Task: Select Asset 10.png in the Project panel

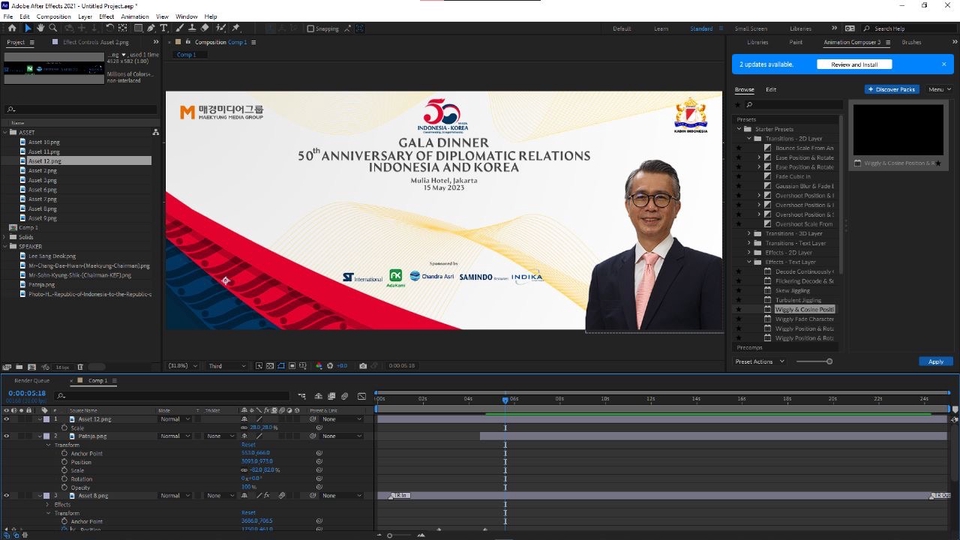Action: (43, 142)
